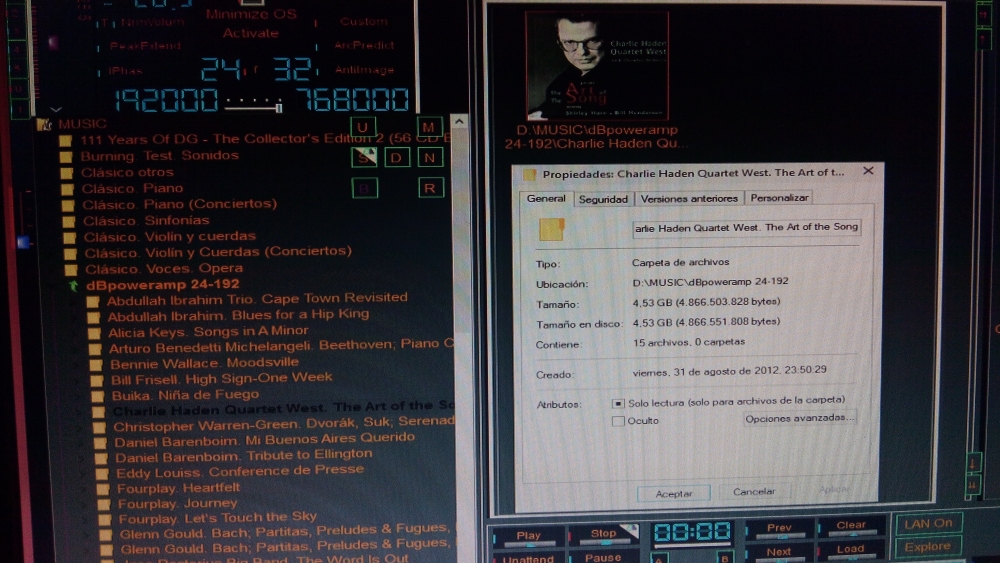Stop playback with the Stop button
Viewport: 1000px width, 563px height.
click(603, 534)
